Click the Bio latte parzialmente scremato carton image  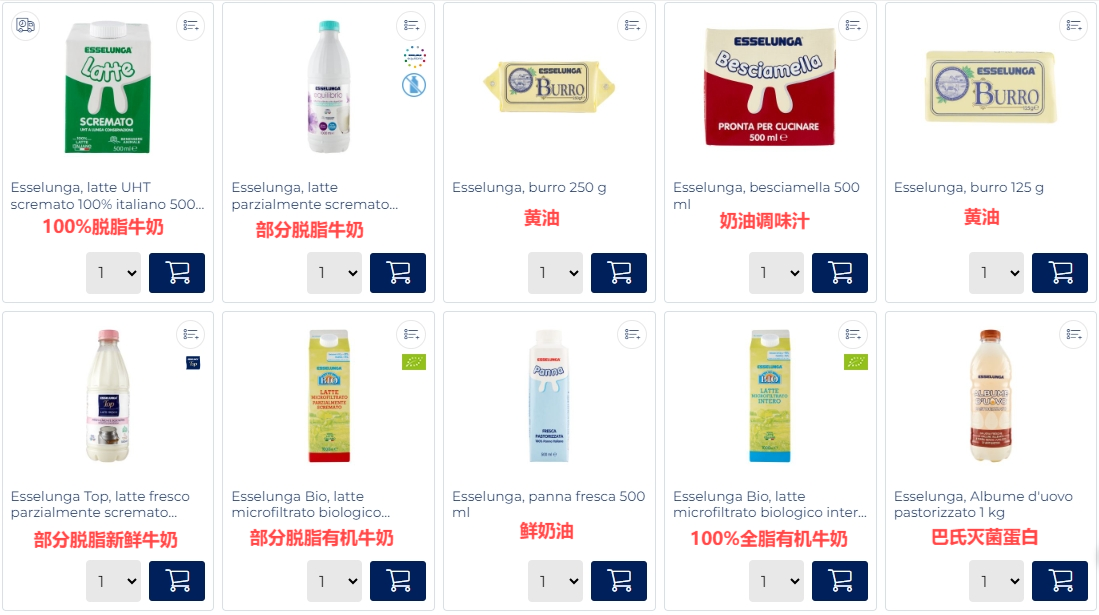[x=329, y=396]
